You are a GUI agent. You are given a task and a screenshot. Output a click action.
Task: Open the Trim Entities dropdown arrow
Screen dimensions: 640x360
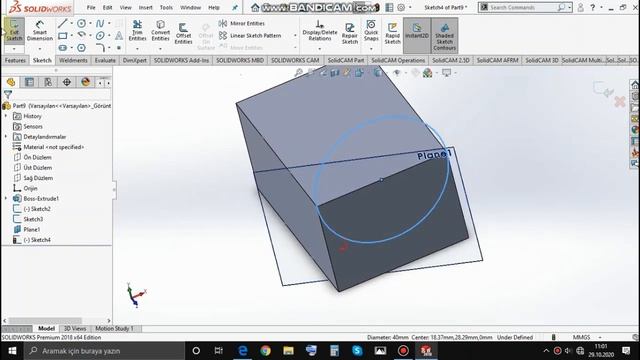coord(138,49)
